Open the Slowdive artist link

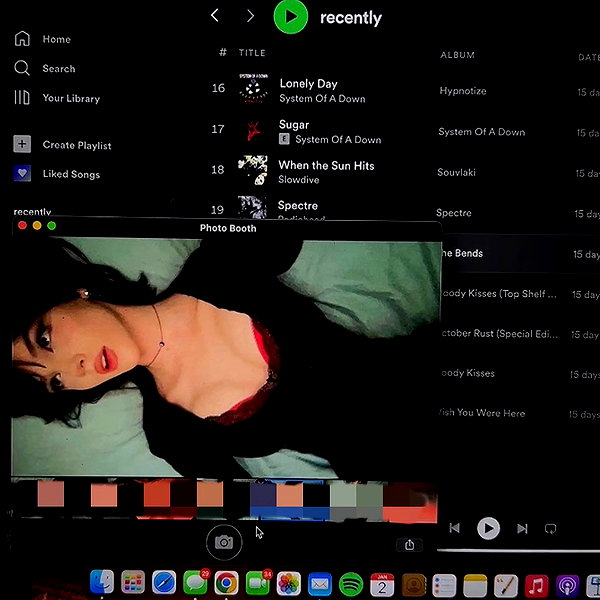point(298,179)
